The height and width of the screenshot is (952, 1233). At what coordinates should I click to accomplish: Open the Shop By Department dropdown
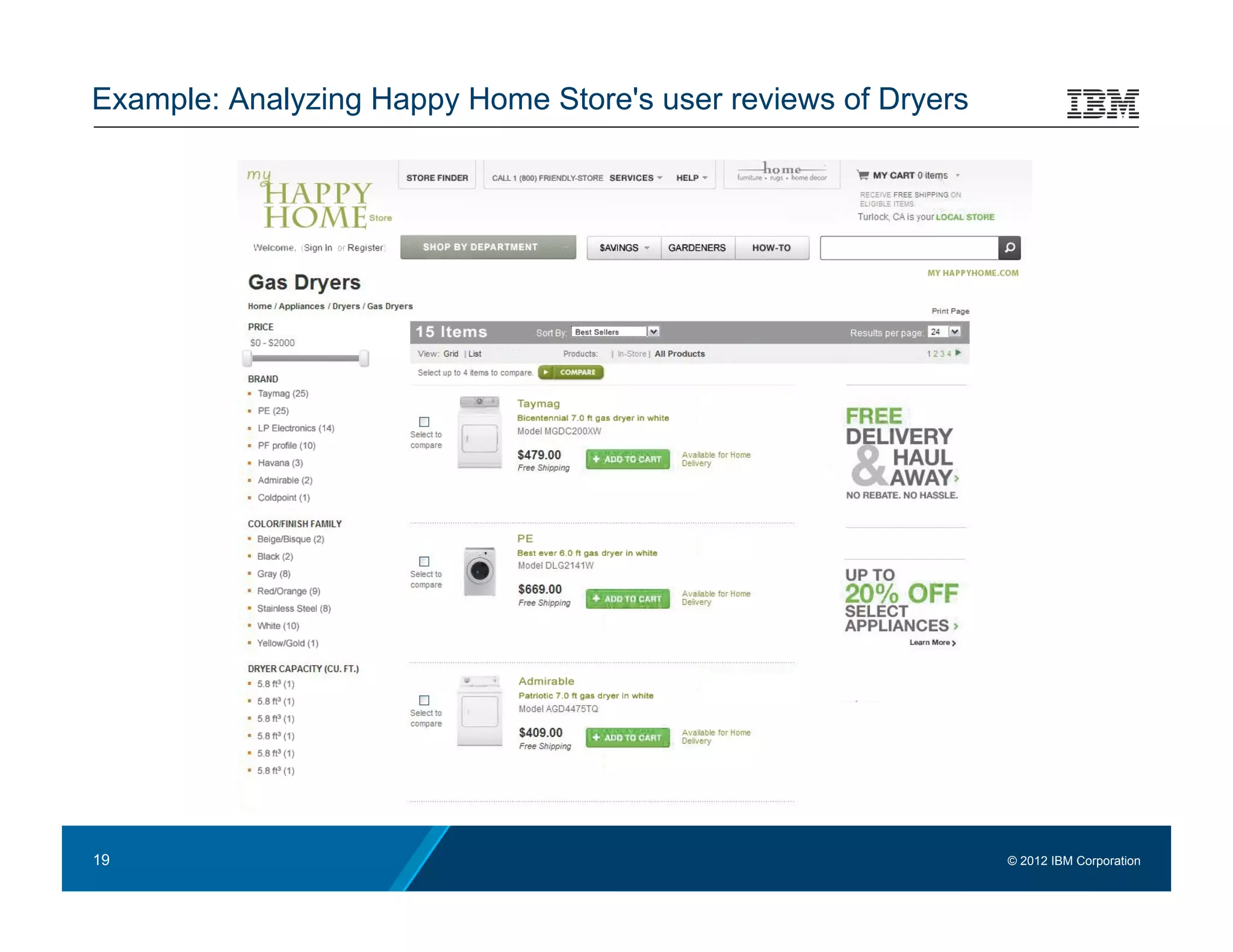click(488, 247)
